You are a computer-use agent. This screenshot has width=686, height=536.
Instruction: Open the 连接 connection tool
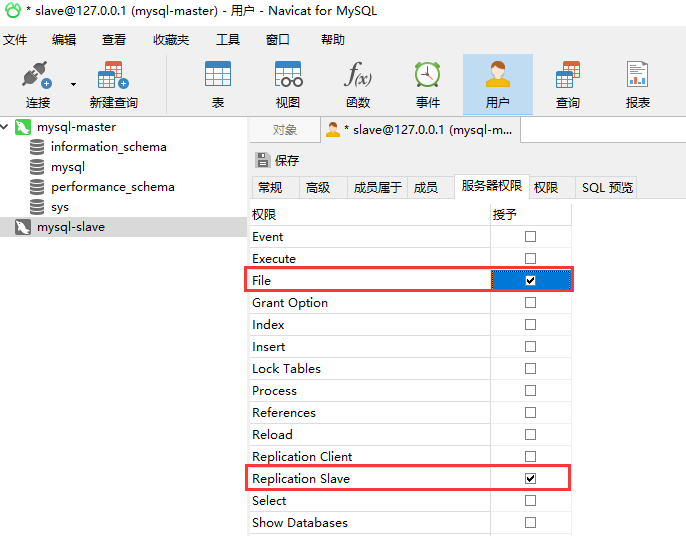pyautogui.click(x=38, y=85)
